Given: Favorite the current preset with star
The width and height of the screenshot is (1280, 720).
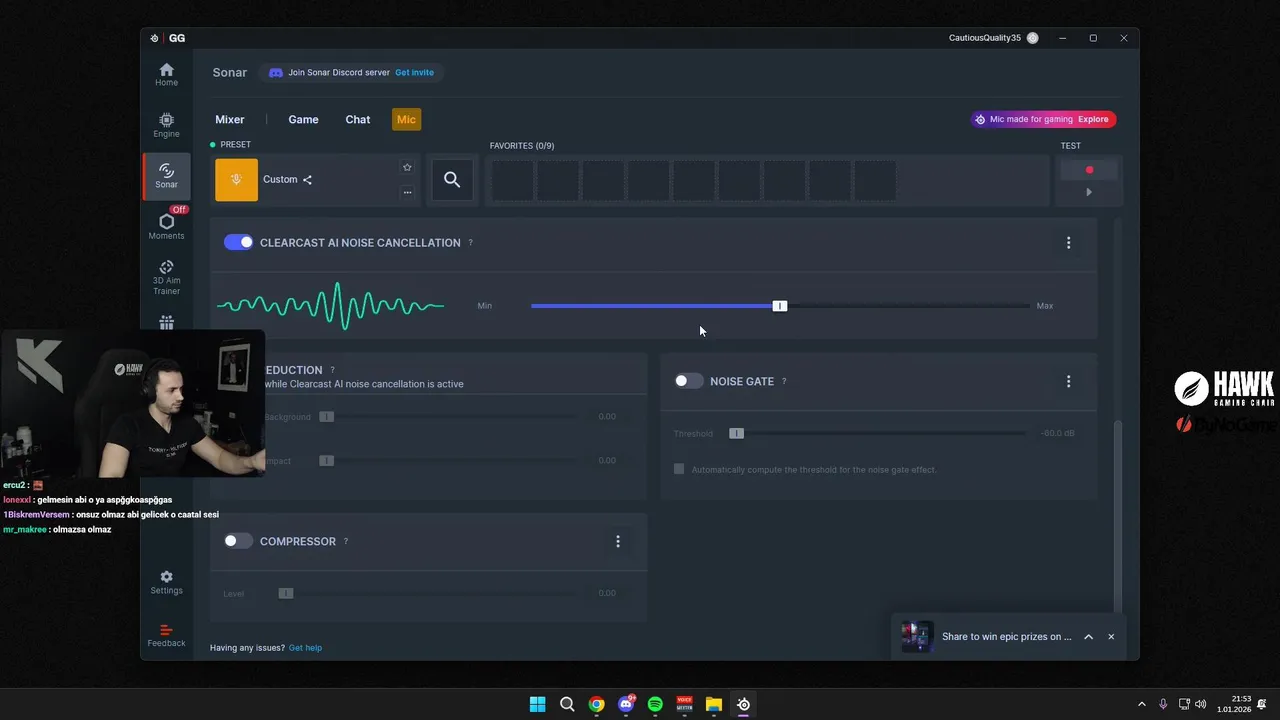Looking at the screenshot, I should pyautogui.click(x=407, y=167).
